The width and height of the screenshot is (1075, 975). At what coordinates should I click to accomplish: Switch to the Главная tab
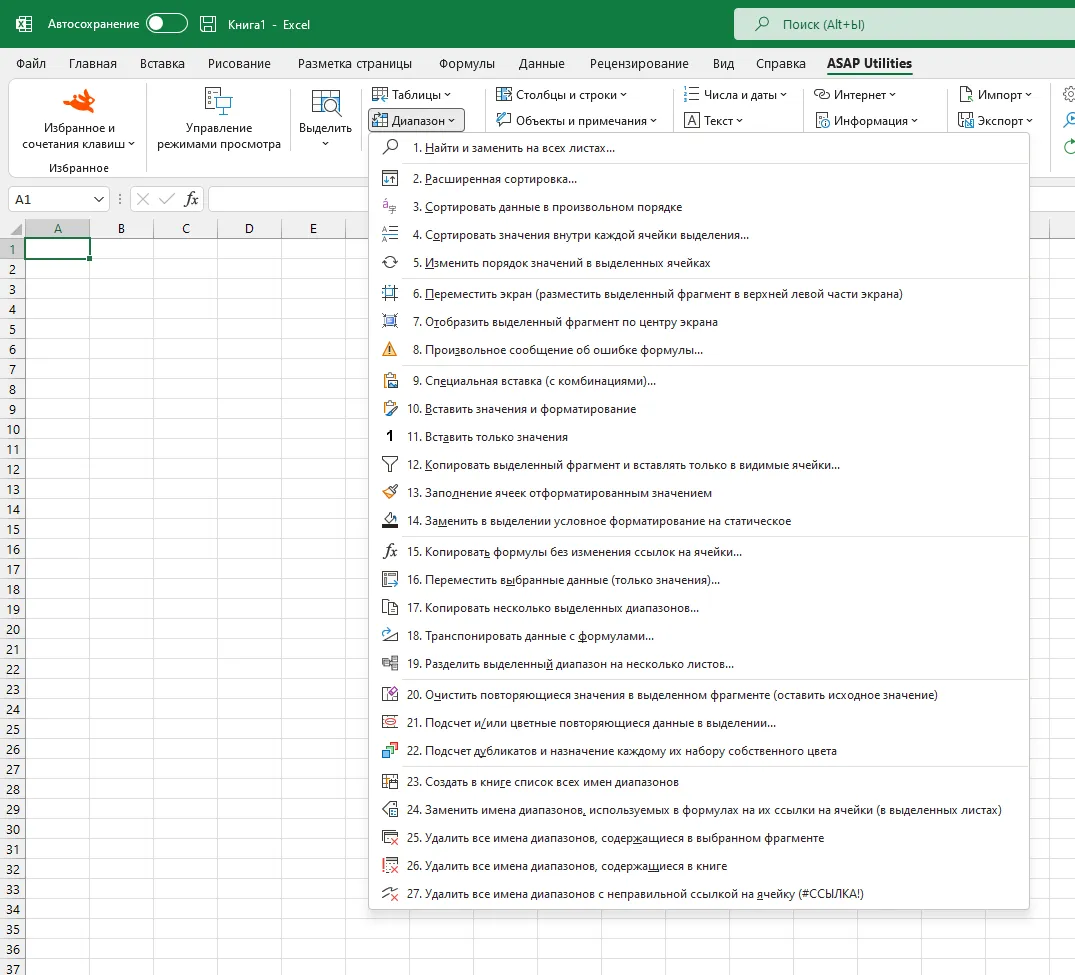click(93, 64)
